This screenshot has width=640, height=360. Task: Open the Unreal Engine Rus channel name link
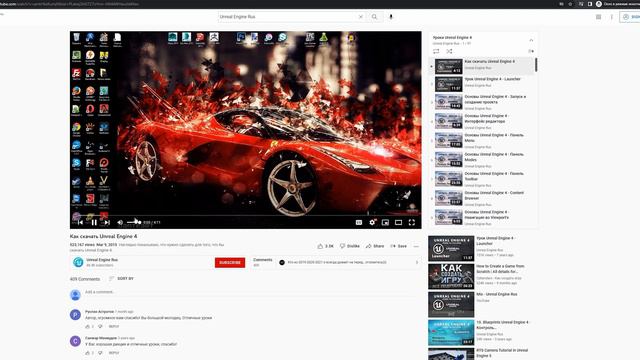tap(102, 260)
